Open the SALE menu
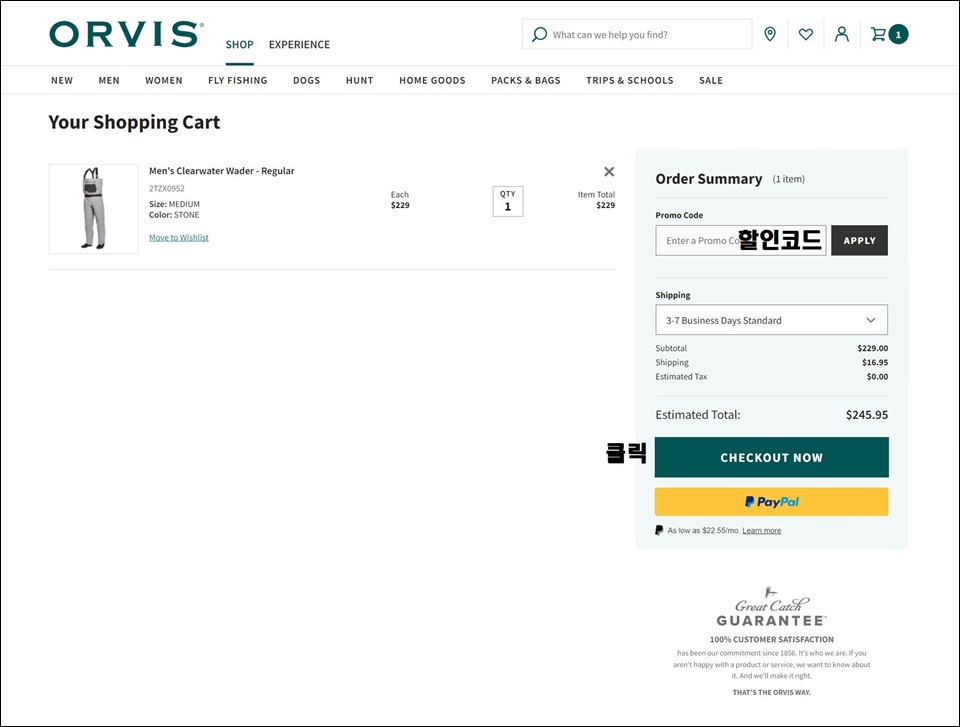 (711, 80)
